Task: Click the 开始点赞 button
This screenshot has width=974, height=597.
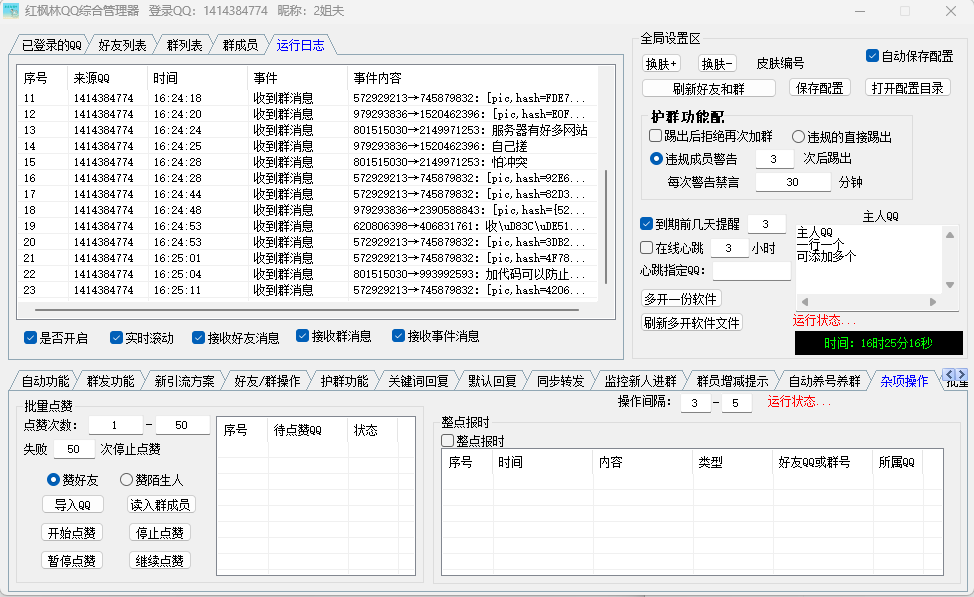Action: (x=72, y=532)
